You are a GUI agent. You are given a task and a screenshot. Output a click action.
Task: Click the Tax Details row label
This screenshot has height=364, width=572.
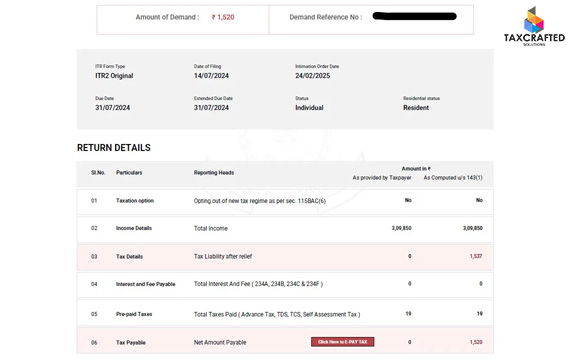(x=130, y=257)
